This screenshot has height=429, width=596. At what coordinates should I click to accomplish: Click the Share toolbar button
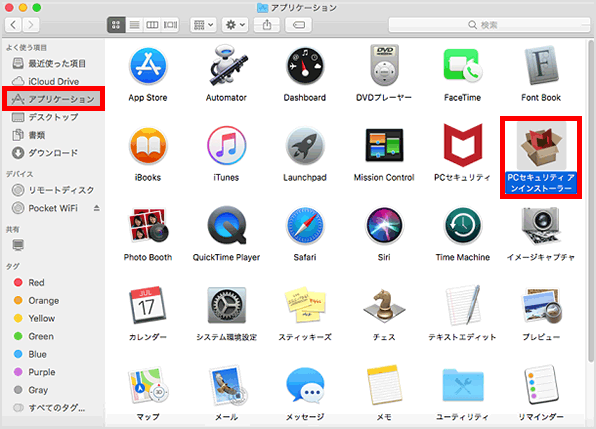pos(267,25)
